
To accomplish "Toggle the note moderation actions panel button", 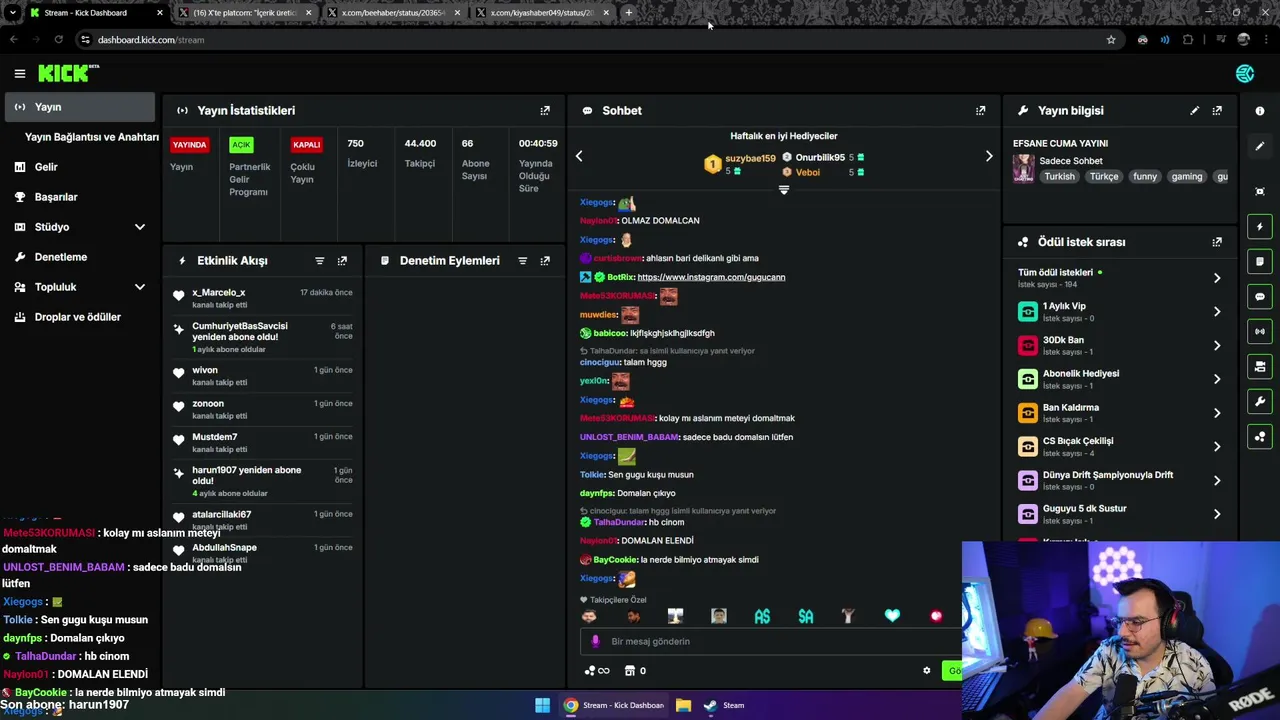I will pos(1260,262).
